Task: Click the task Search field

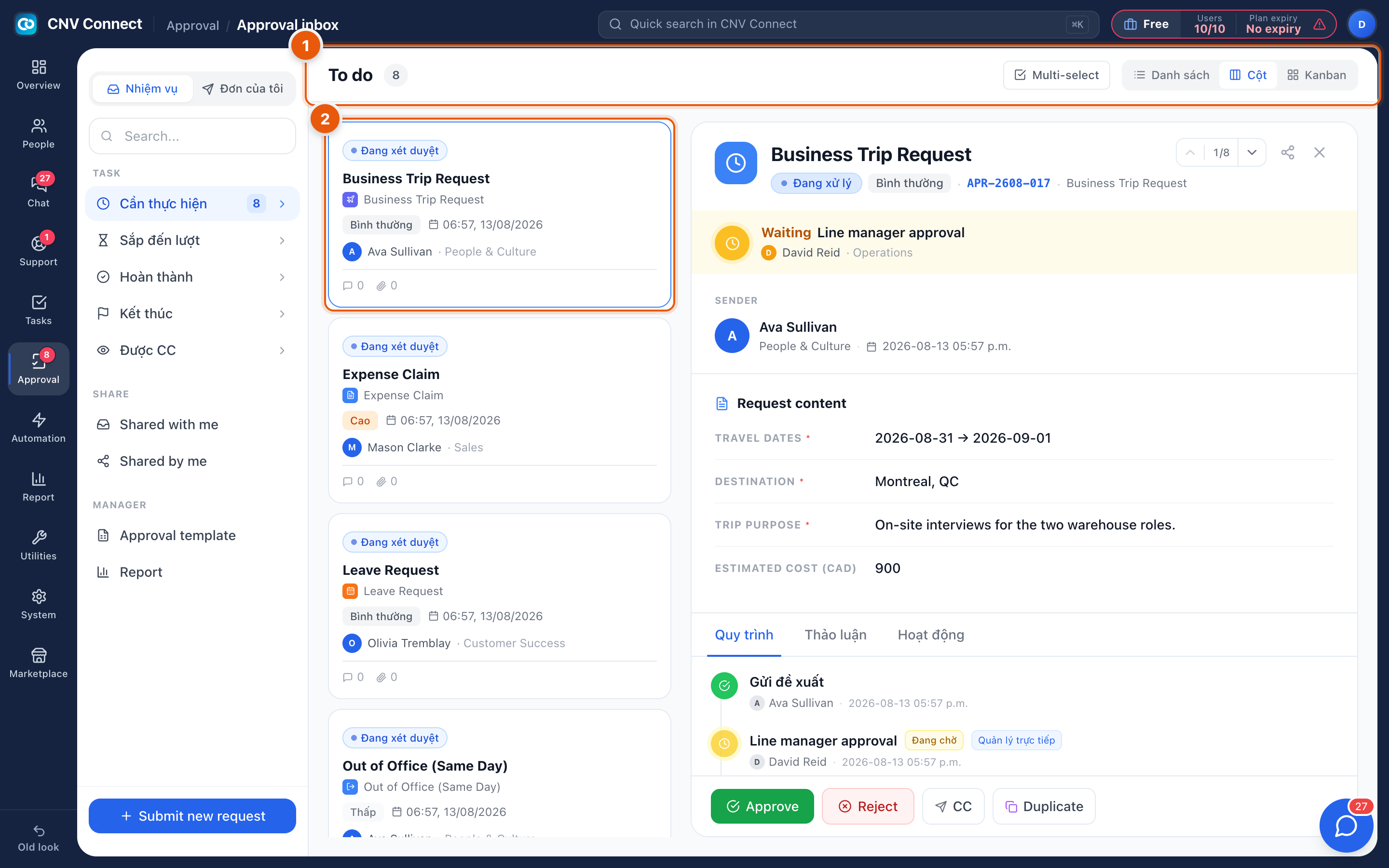Action: (x=192, y=136)
